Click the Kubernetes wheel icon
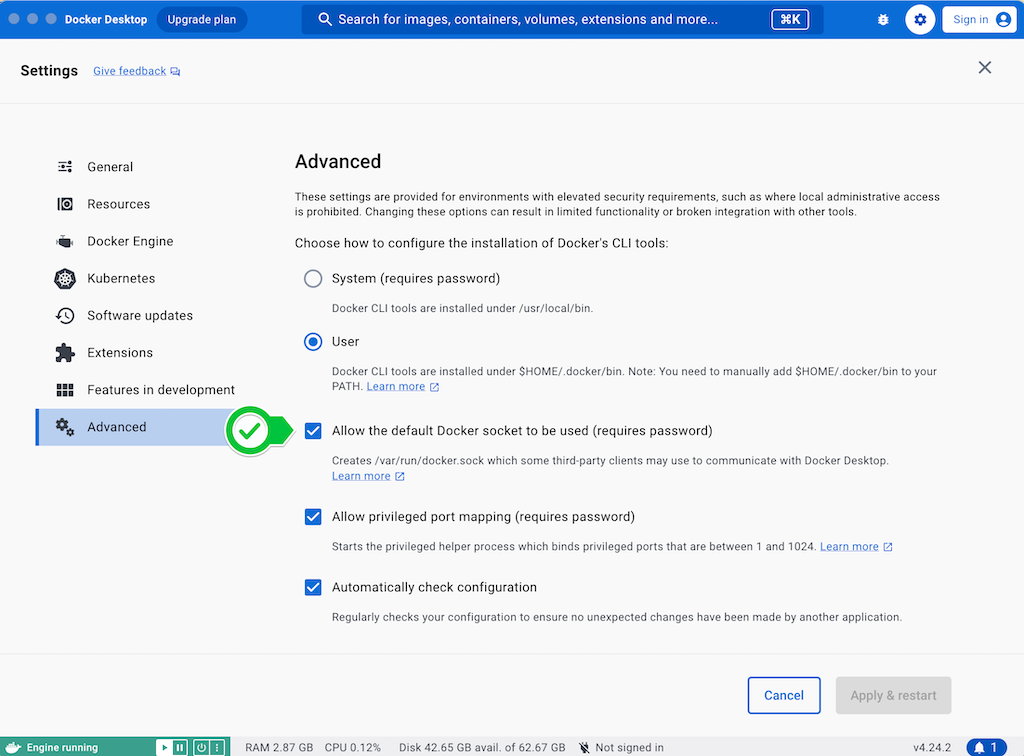This screenshot has height=756, width=1024. point(65,278)
